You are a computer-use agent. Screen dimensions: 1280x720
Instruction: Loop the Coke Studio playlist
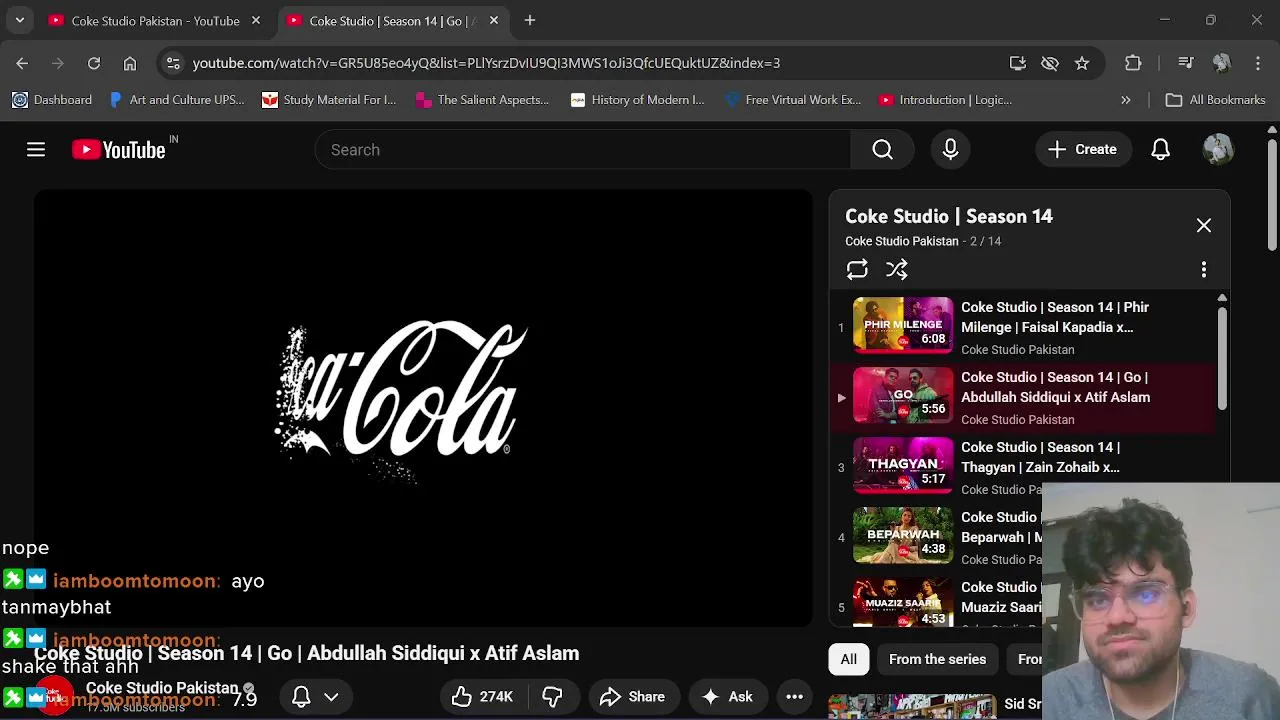(857, 270)
